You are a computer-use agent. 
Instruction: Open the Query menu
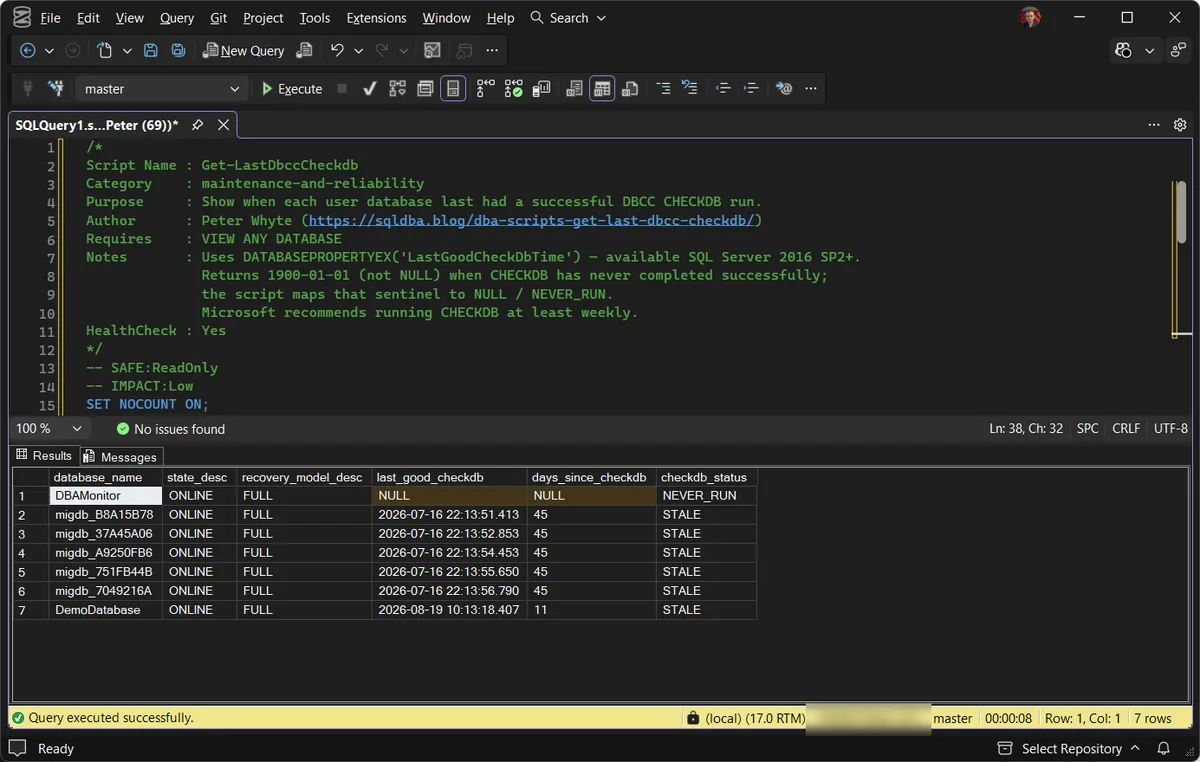tap(177, 18)
